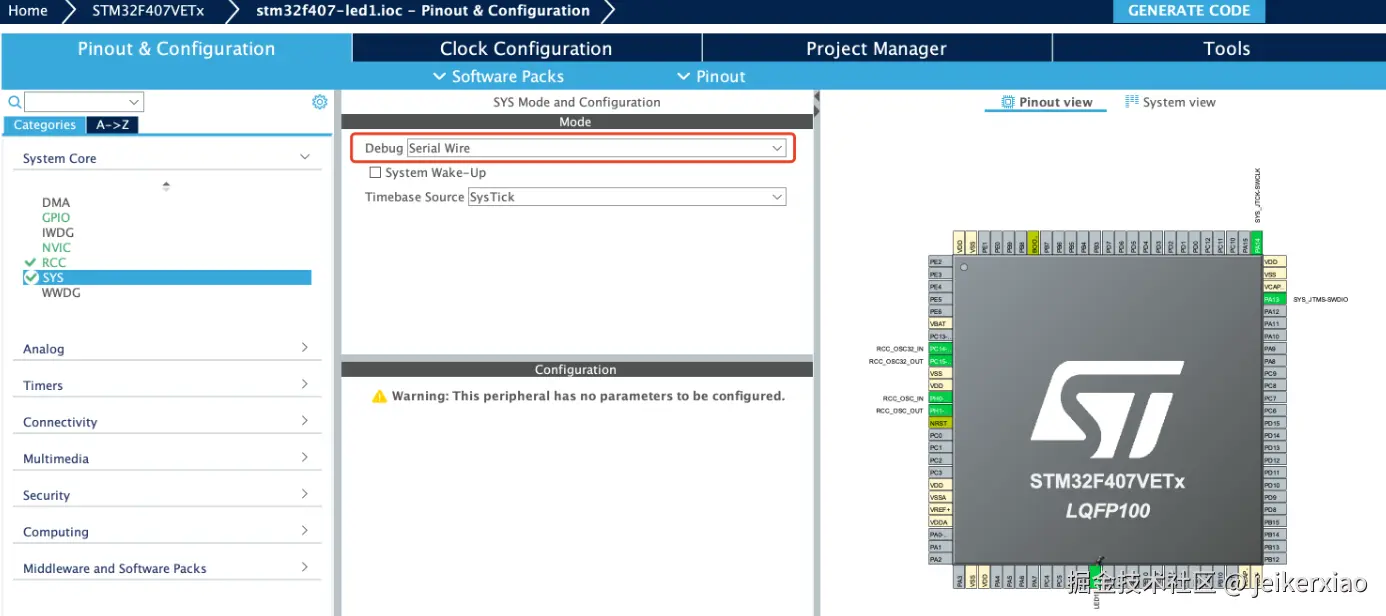Select the PA11 pin on the chip

(x=1274, y=323)
